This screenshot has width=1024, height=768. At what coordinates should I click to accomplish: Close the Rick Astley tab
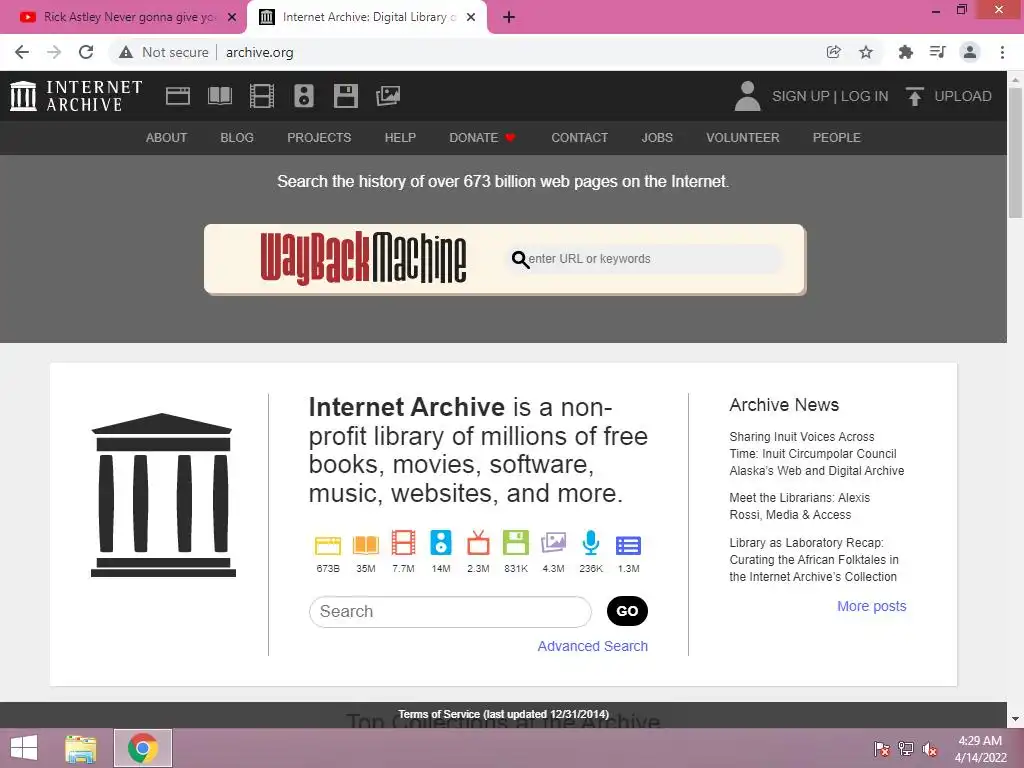(232, 17)
